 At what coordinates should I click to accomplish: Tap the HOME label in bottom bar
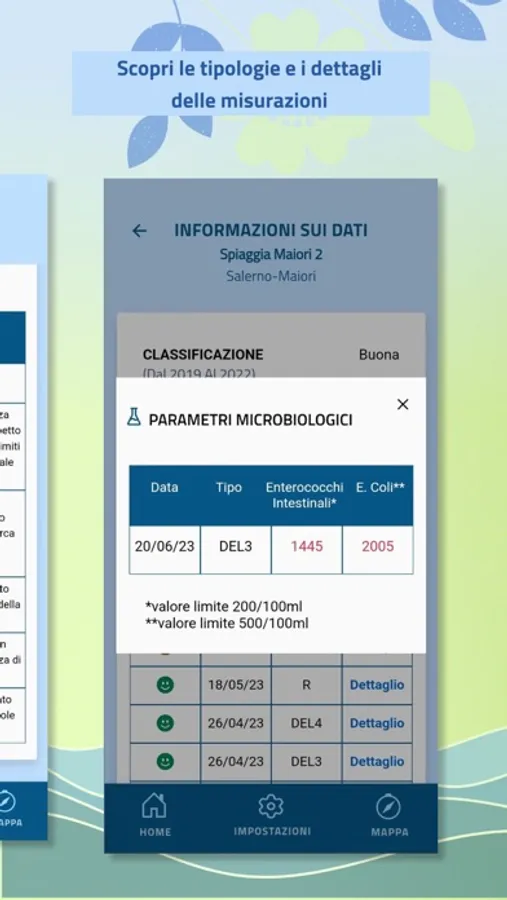click(x=155, y=832)
